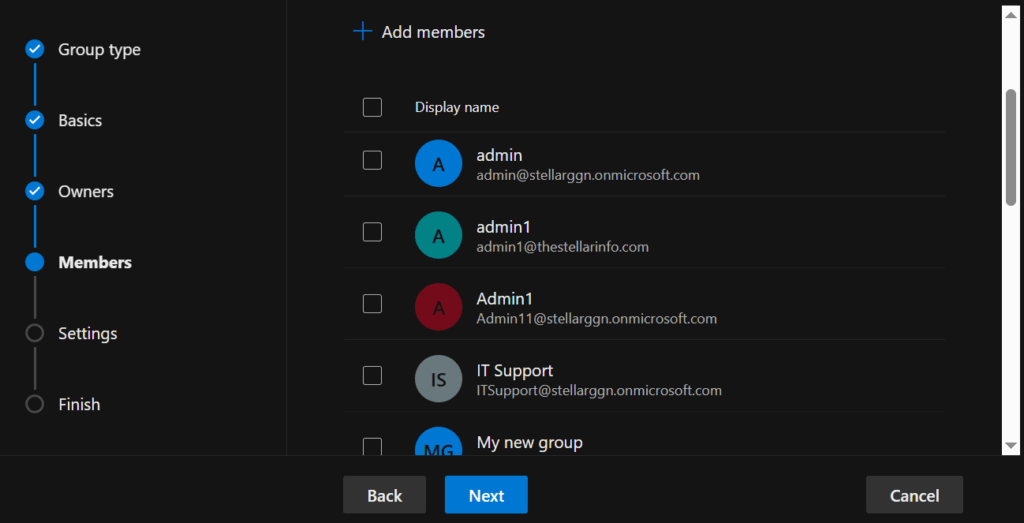The height and width of the screenshot is (523, 1024).
Task: Click the Cancel button
Action: tap(914, 495)
